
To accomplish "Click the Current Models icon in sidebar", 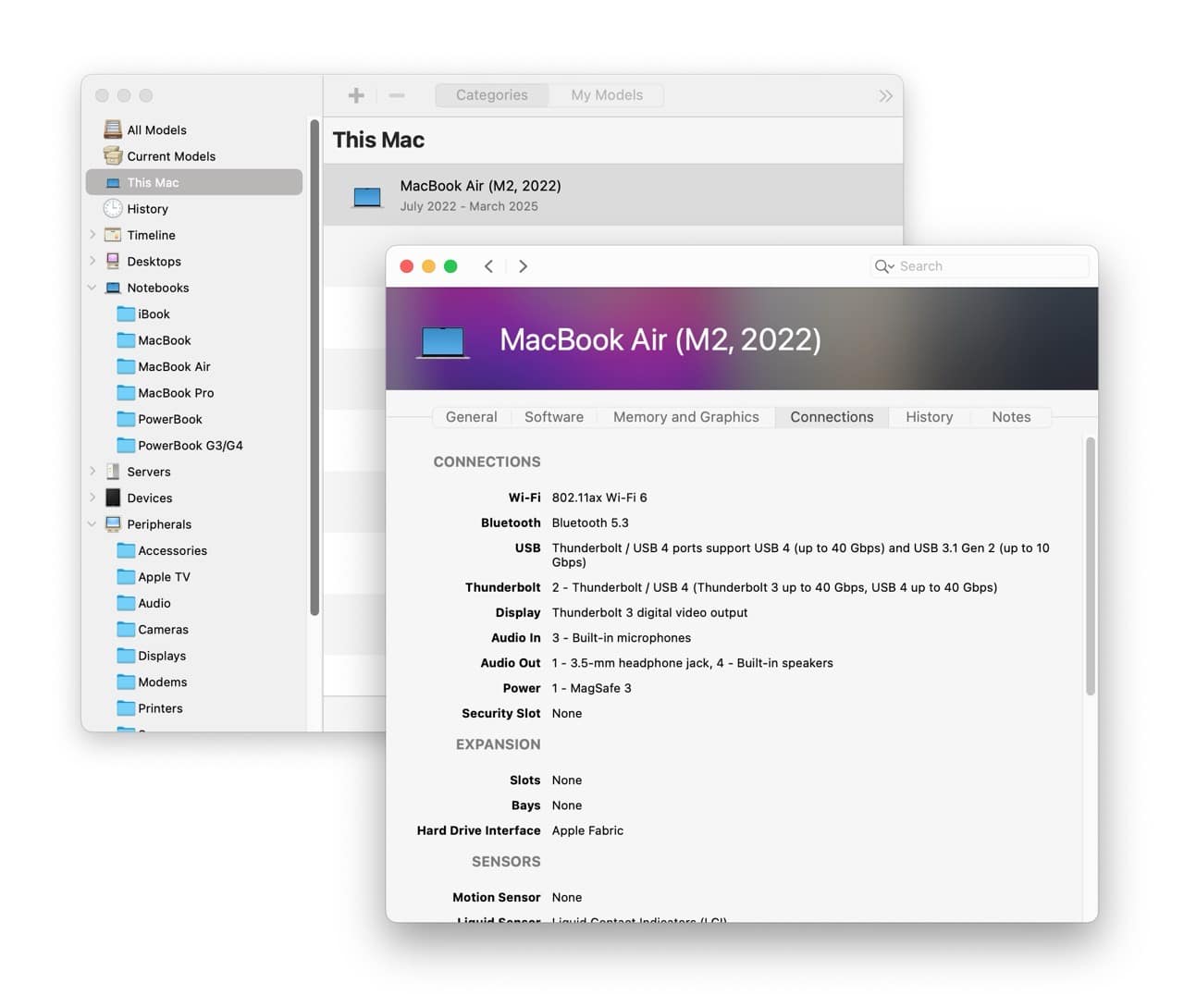I will click(113, 155).
